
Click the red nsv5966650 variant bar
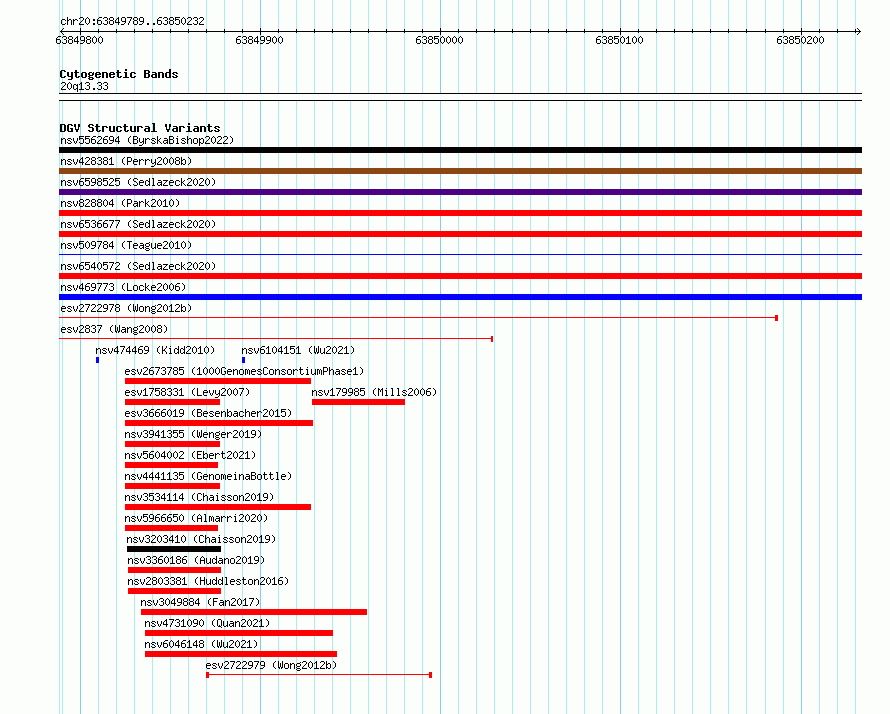pyautogui.click(x=171, y=528)
